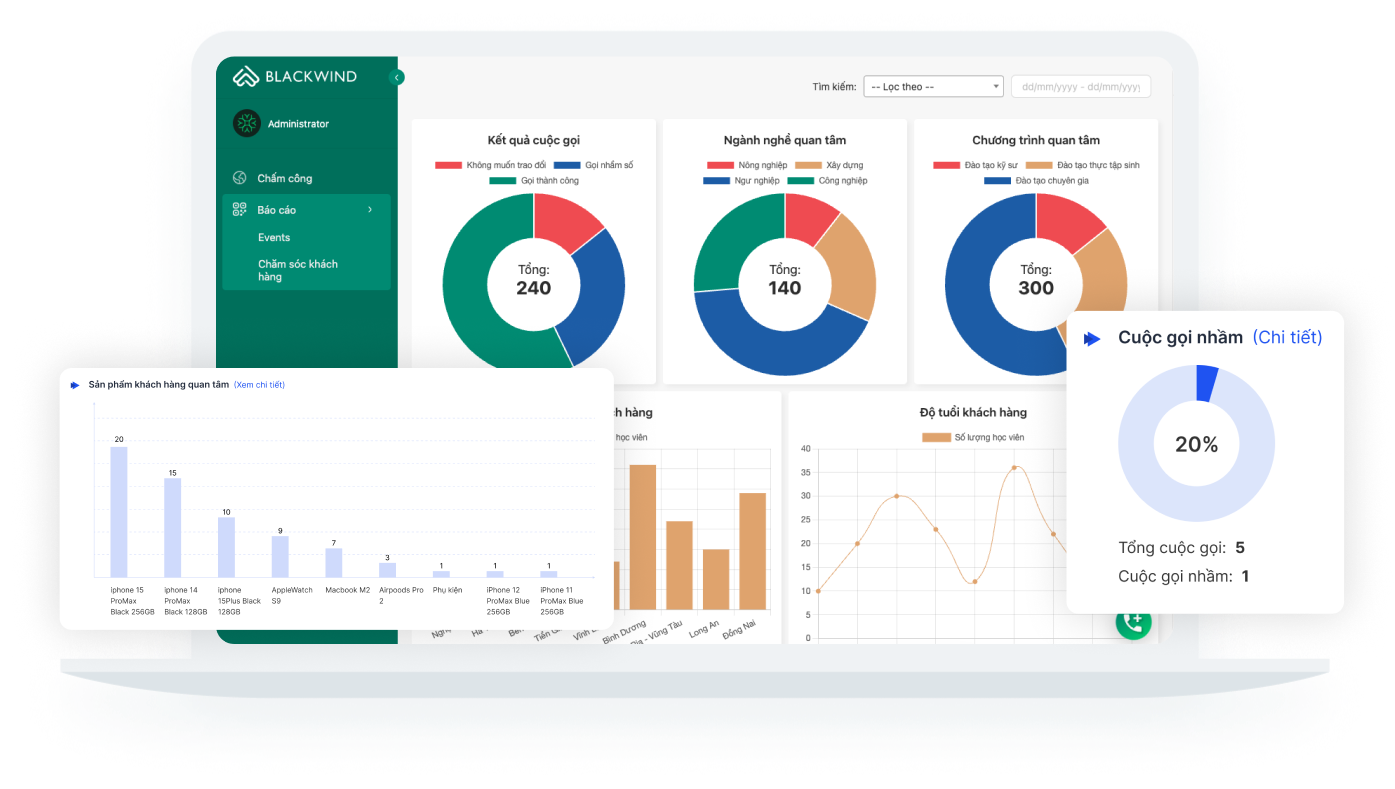Open the Events submenu item

click(x=274, y=238)
